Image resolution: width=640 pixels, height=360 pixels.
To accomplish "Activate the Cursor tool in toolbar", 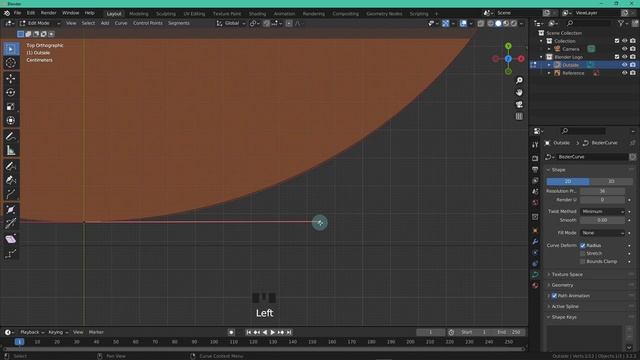I will pos(11,63).
